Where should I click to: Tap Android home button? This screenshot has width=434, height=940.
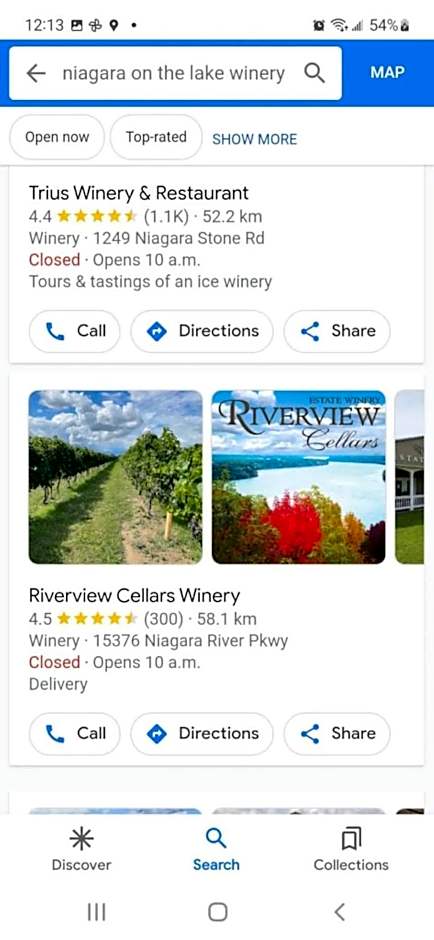click(x=218, y=912)
